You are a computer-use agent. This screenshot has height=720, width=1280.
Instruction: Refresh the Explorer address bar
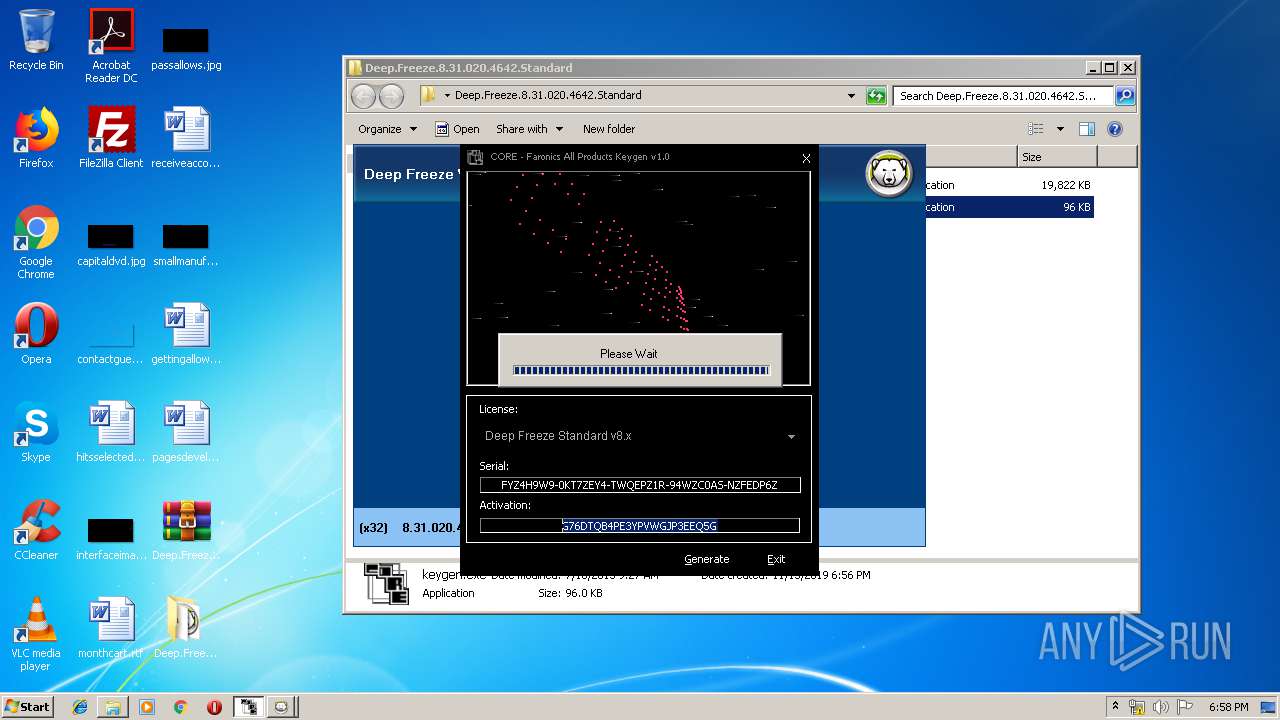[x=876, y=96]
